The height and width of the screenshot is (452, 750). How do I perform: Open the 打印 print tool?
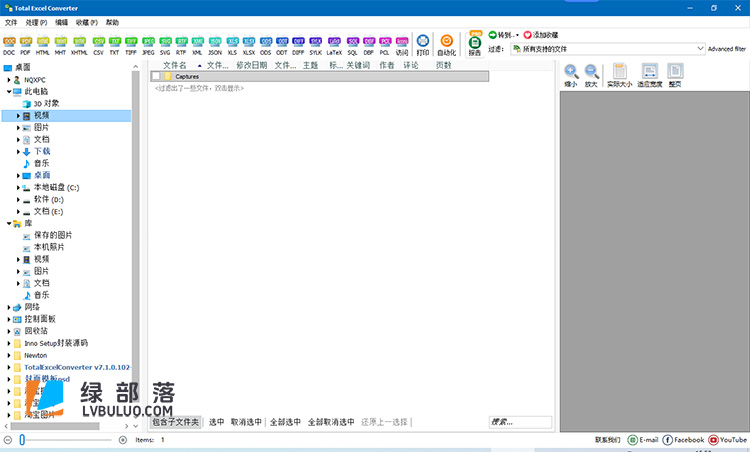pyautogui.click(x=423, y=45)
